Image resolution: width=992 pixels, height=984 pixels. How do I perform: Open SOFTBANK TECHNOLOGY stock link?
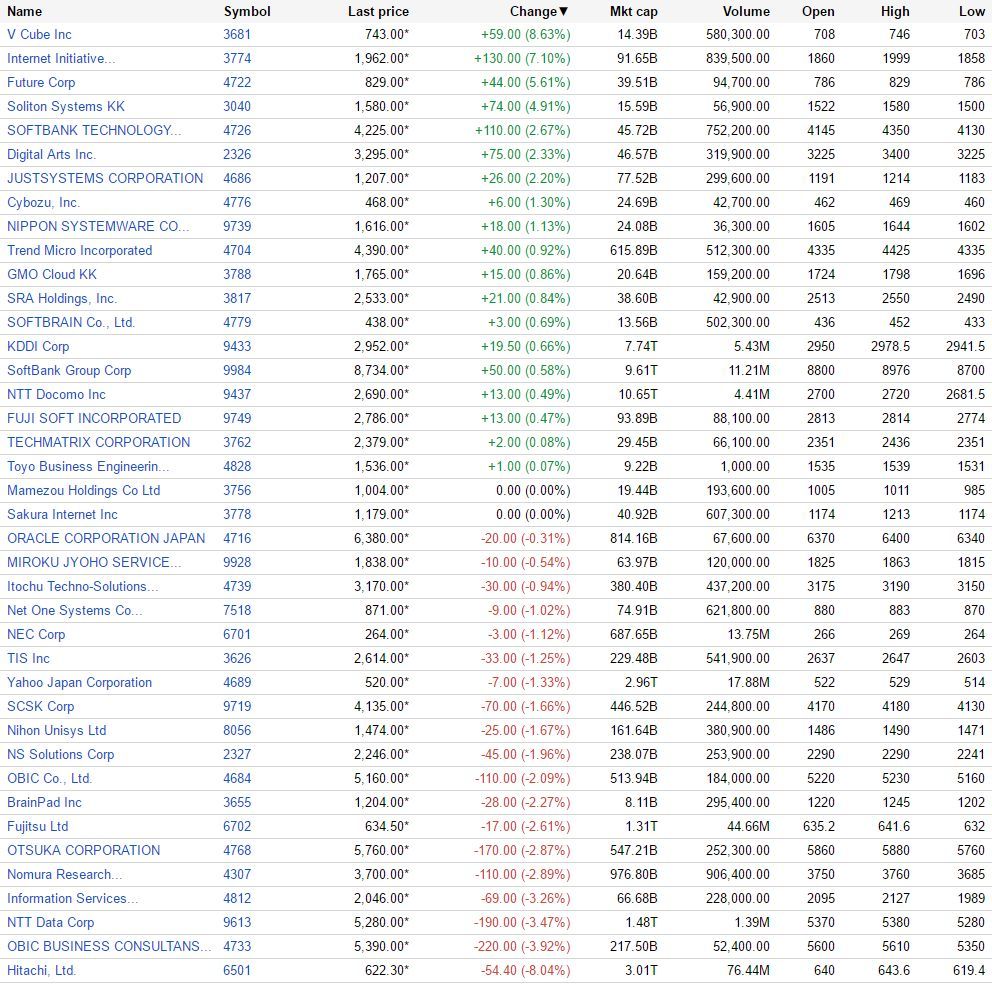[x=94, y=131]
